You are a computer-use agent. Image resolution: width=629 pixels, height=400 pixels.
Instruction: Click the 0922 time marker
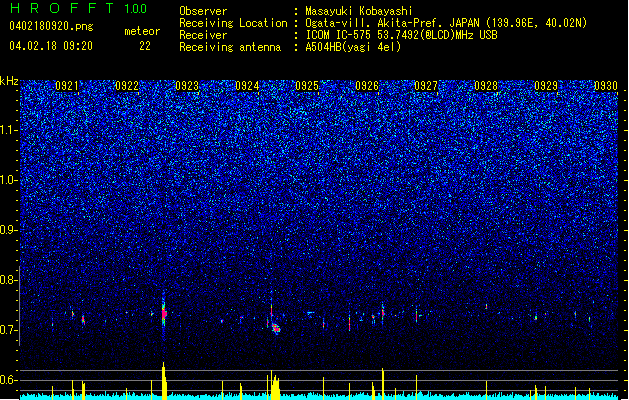tap(127, 86)
